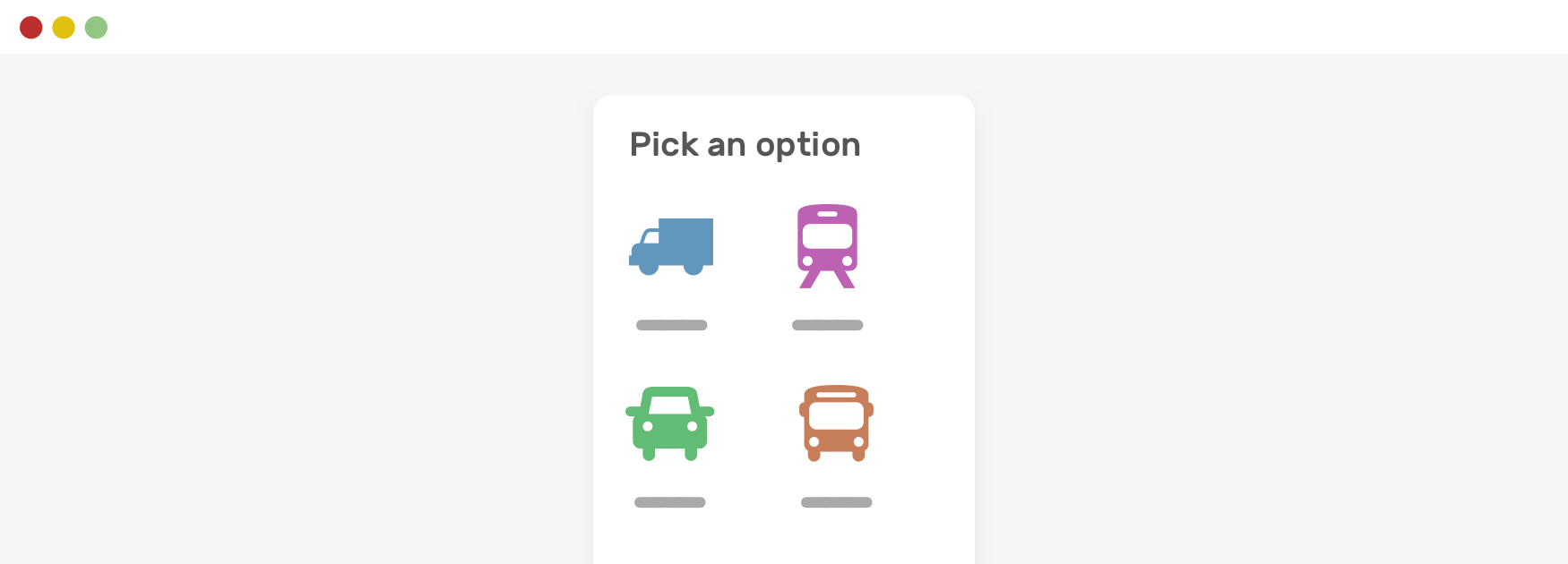Click the truck's cargo box
Screen dimensions: 1568x564
[x=687, y=240]
